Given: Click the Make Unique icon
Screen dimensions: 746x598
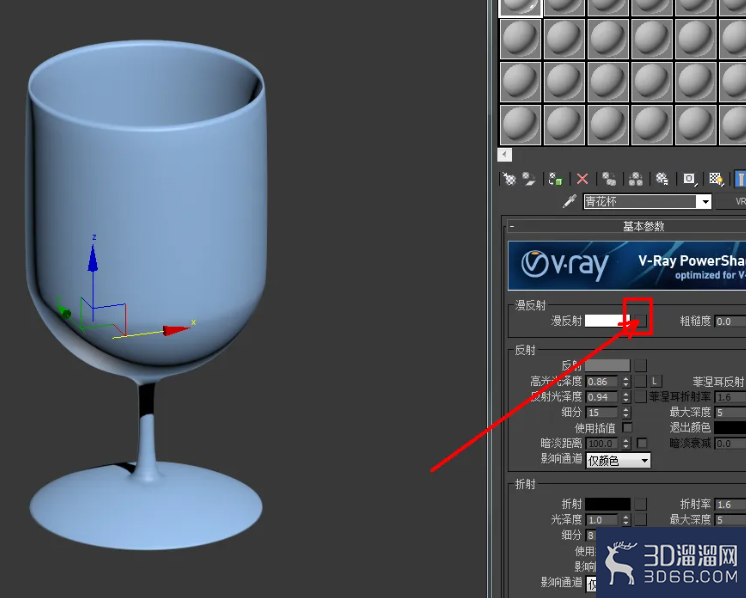Looking at the screenshot, I should click(x=636, y=179).
